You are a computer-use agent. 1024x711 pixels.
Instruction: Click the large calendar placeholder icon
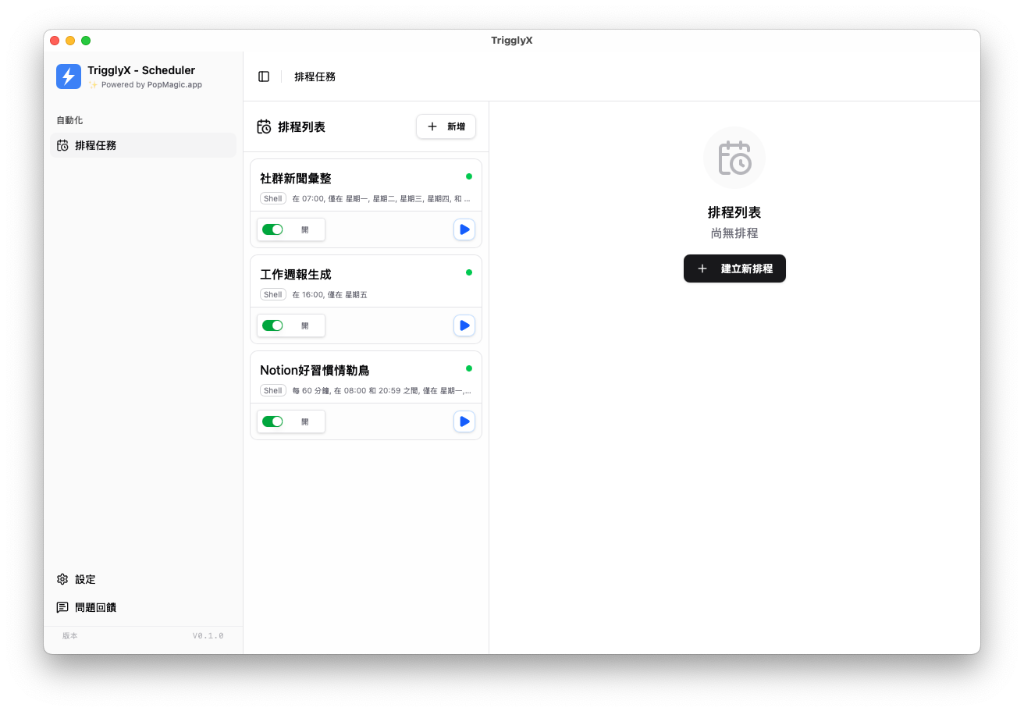(x=734, y=157)
